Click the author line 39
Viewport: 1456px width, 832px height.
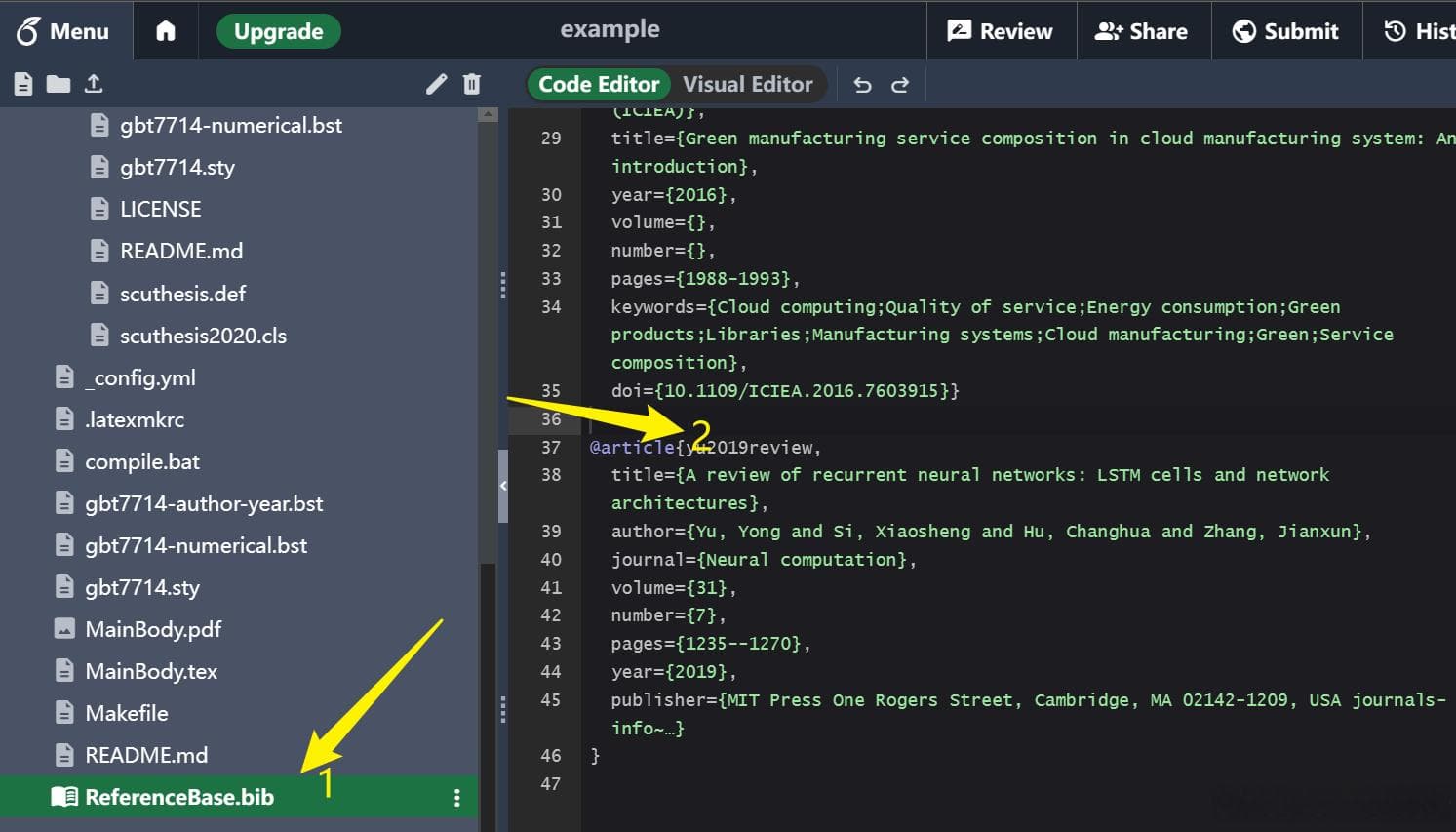[x=991, y=532]
